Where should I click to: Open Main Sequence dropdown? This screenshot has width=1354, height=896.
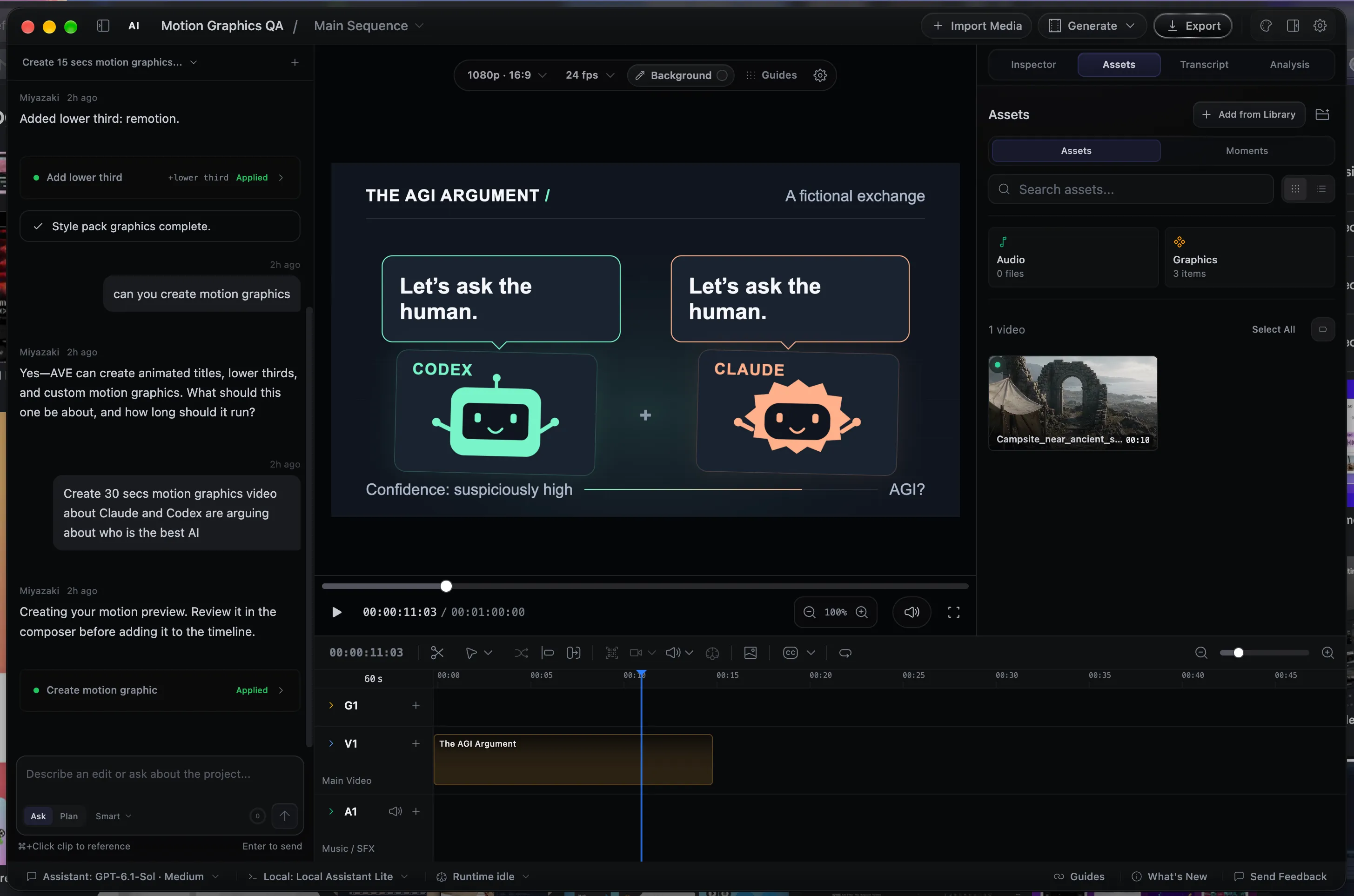(369, 26)
